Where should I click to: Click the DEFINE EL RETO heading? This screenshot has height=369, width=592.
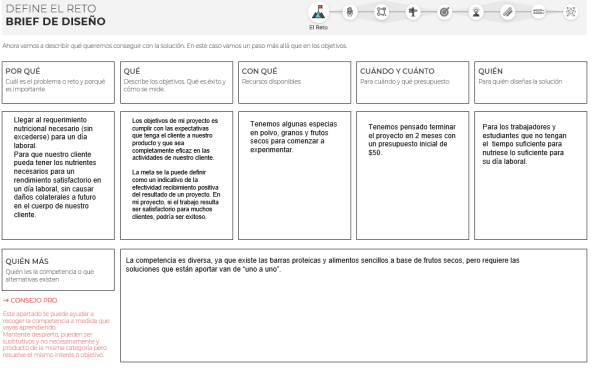click(x=51, y=8)
